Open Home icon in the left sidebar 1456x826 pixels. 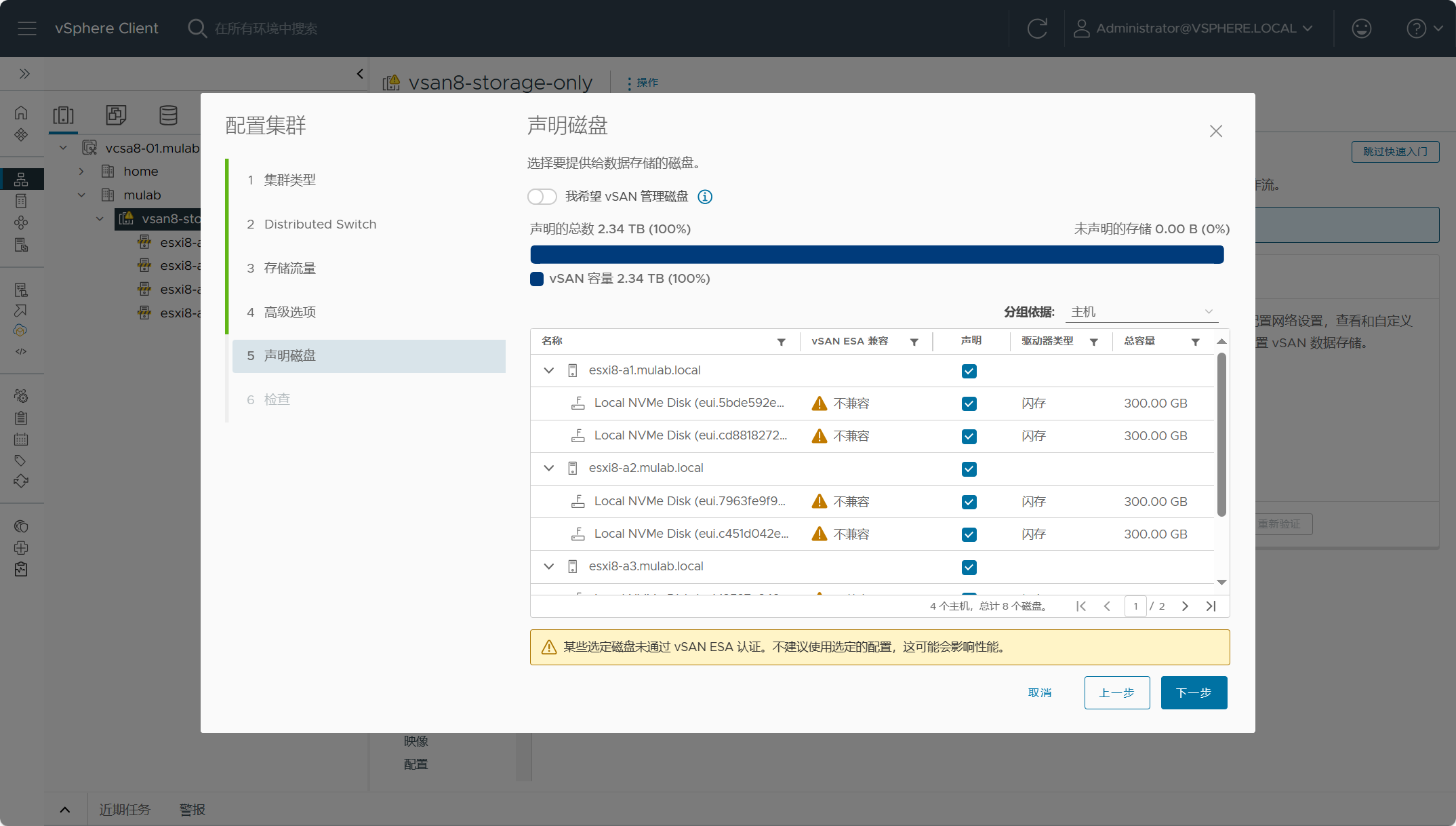click(21, 113)
